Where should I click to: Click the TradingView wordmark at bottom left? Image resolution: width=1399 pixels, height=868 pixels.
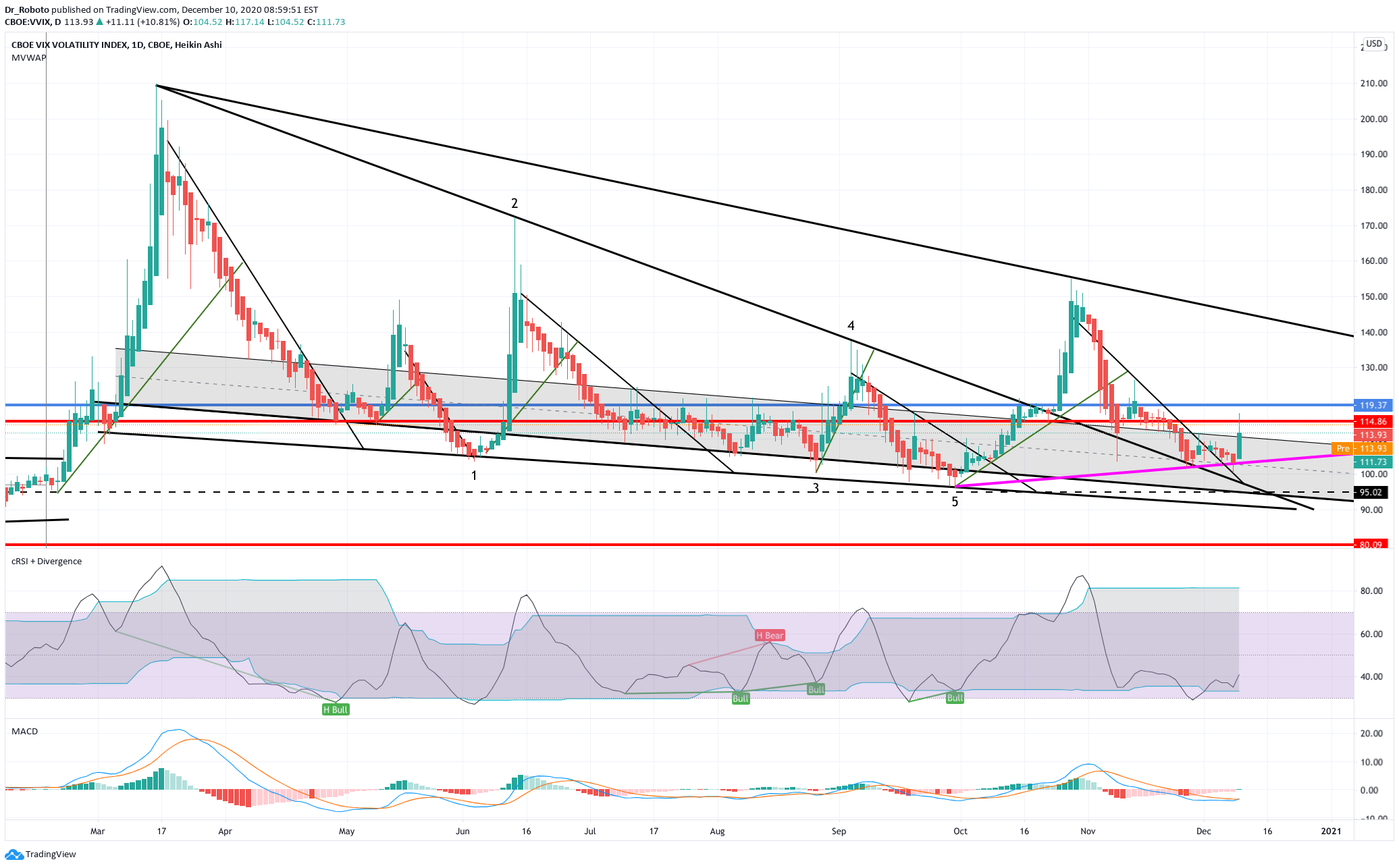pyautogui.click(x=51, y=855)
